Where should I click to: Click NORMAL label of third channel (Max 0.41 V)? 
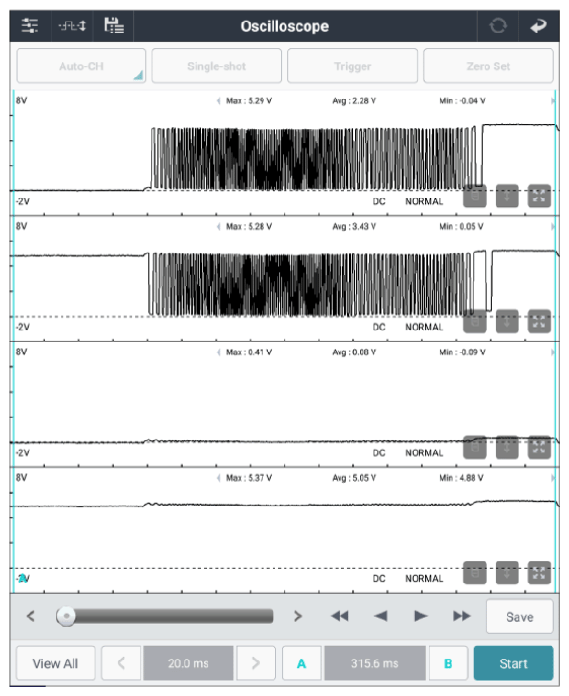424,453
